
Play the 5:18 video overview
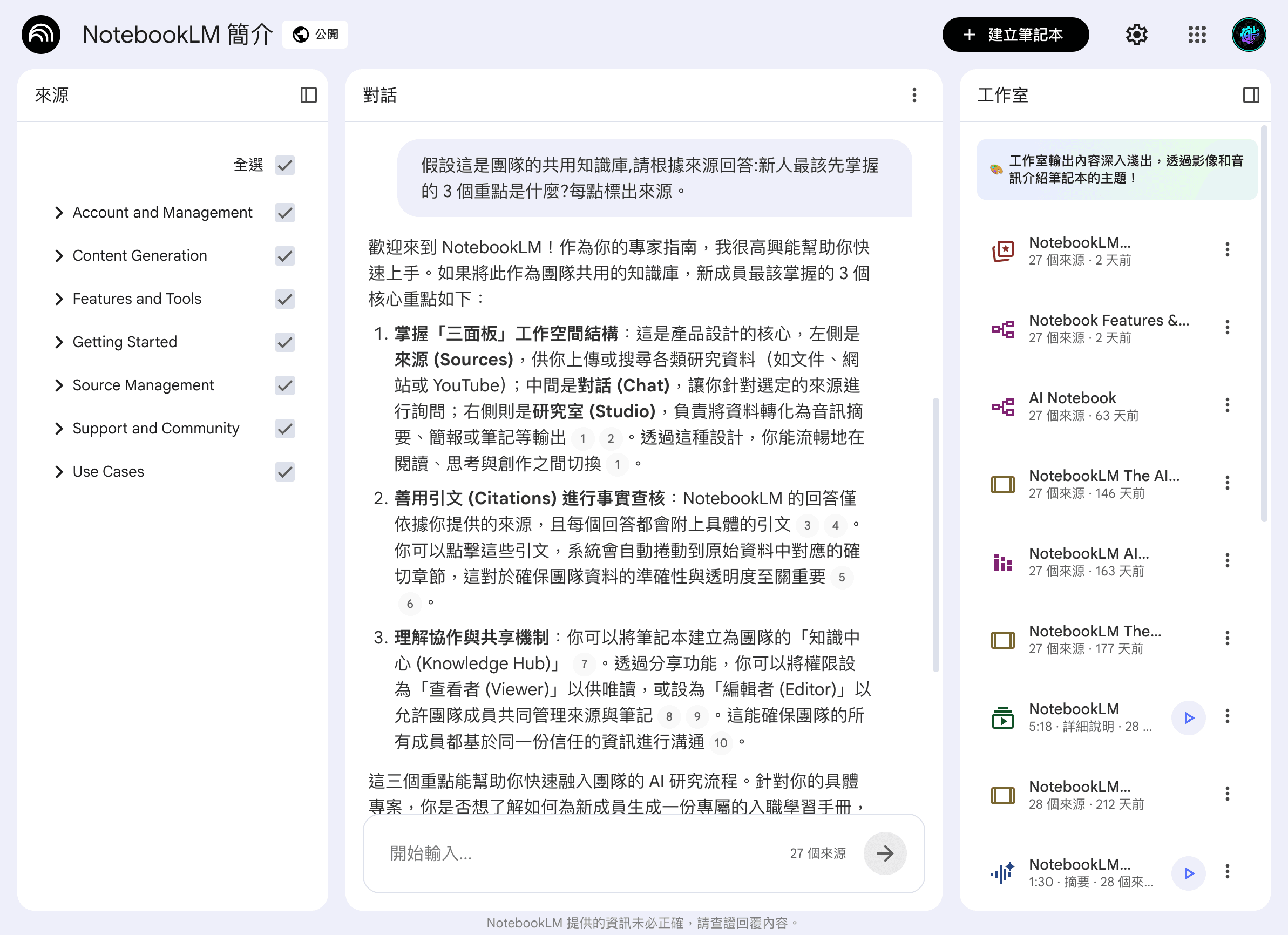click(1188, 718)
